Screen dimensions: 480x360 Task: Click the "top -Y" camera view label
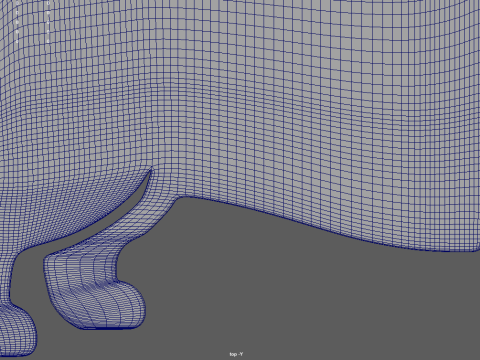236,354
